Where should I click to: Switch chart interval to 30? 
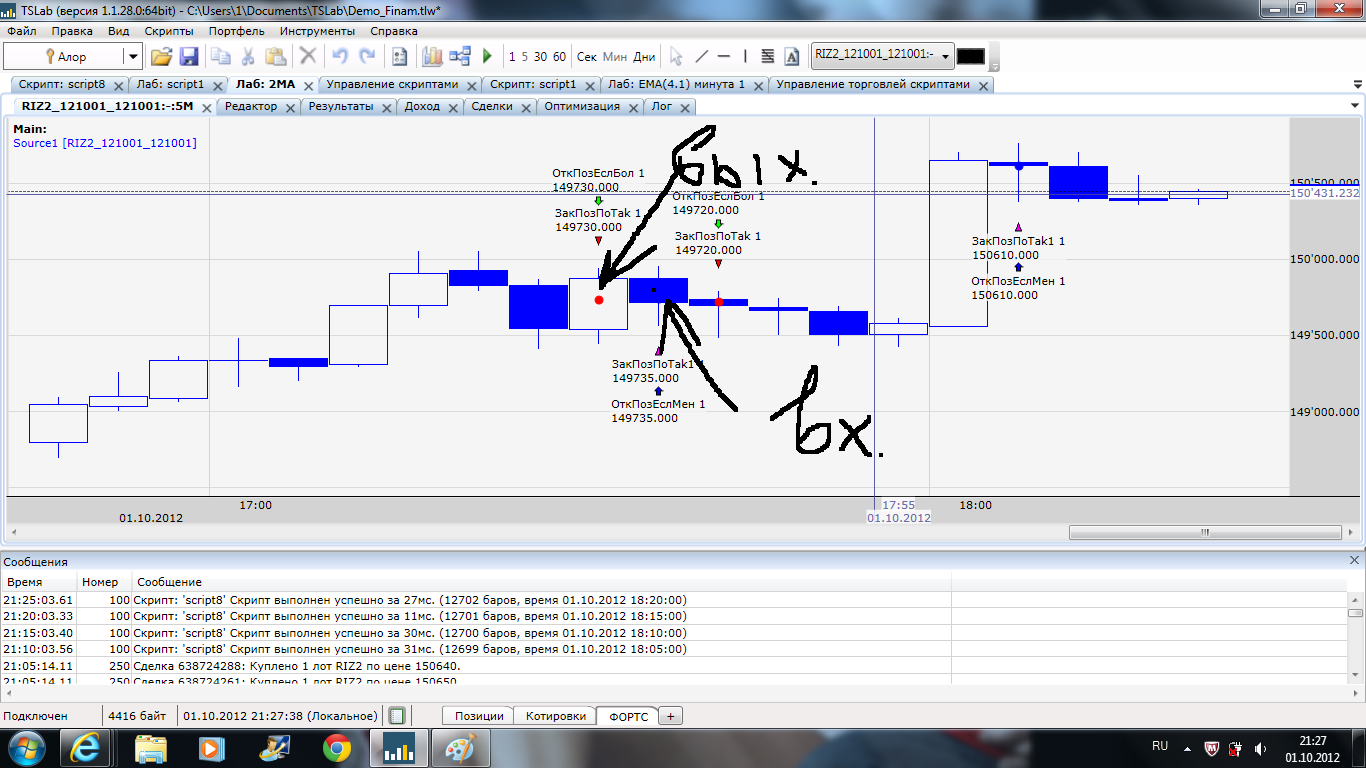[540, 57]
